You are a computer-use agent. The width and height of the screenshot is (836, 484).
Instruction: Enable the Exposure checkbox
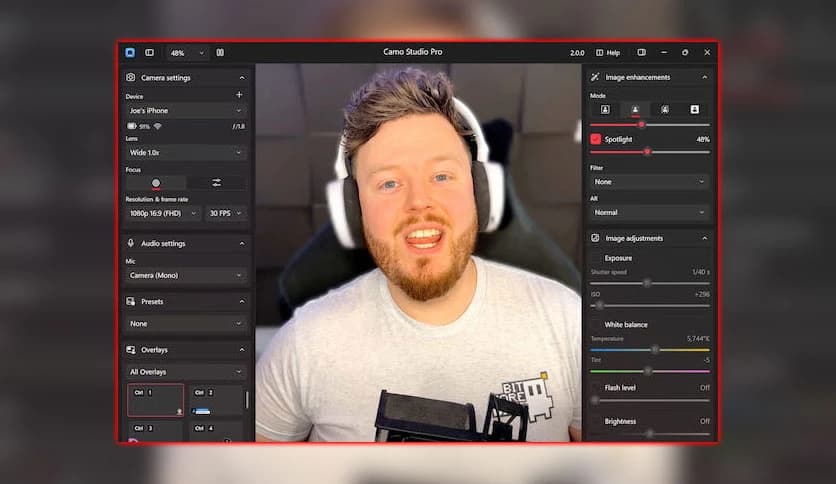click(x=596, y=258)
